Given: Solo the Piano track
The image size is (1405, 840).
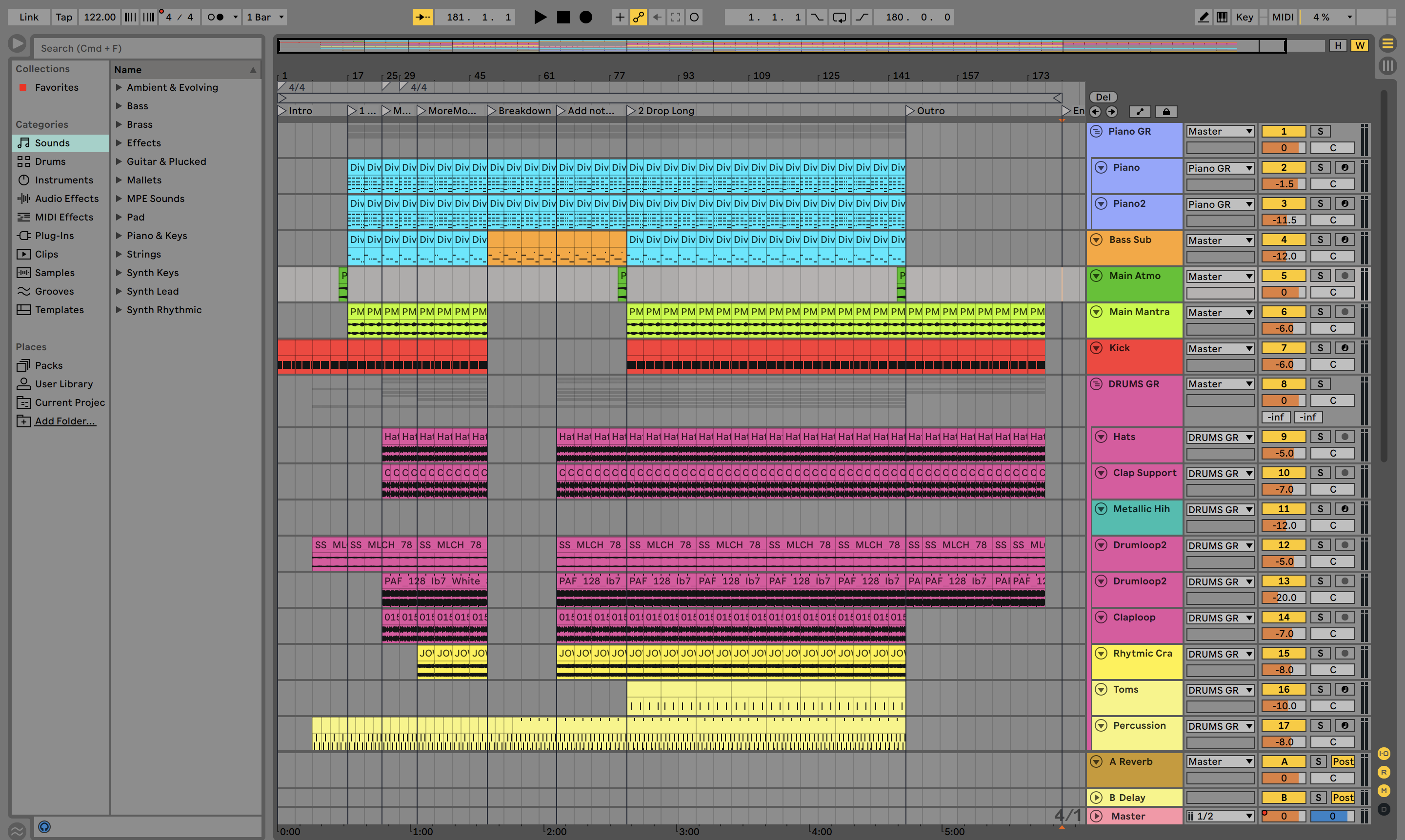Looking at the screenshot, I should 1320,167.
